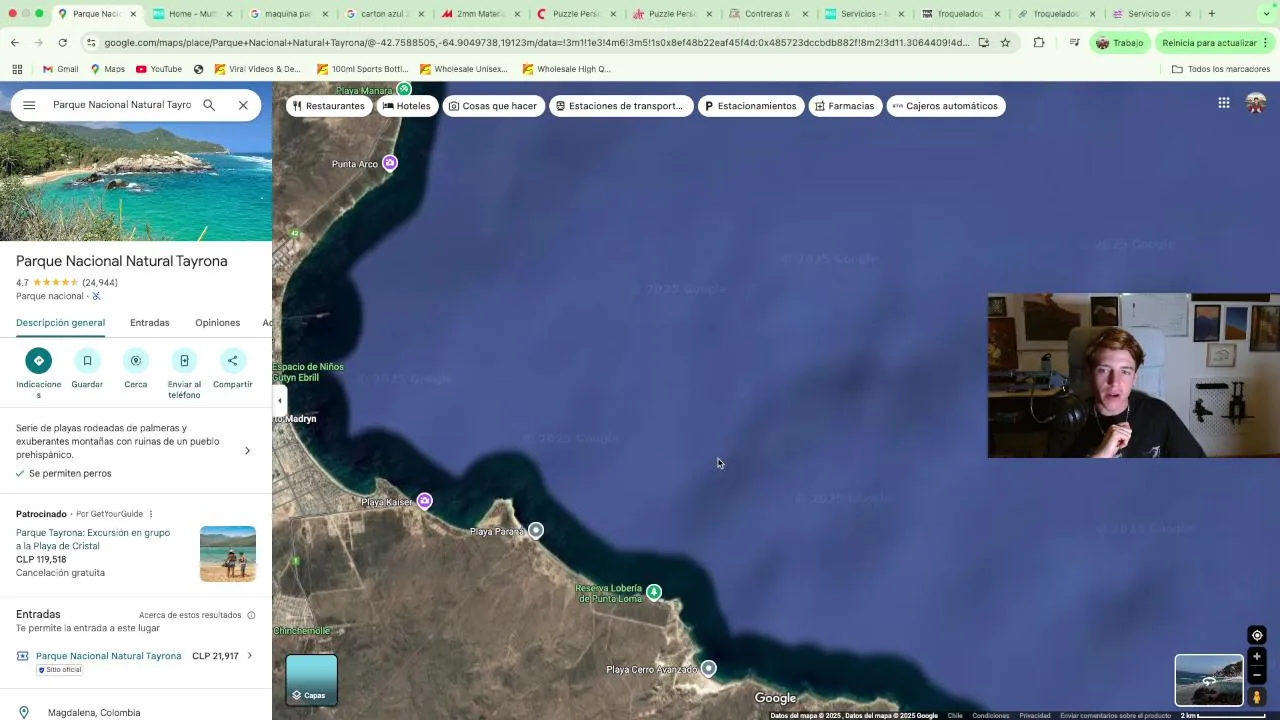The image size is (1280, 720).
Task: Click the Guardar bookmark icon
Action: click(x=87, y=361)
